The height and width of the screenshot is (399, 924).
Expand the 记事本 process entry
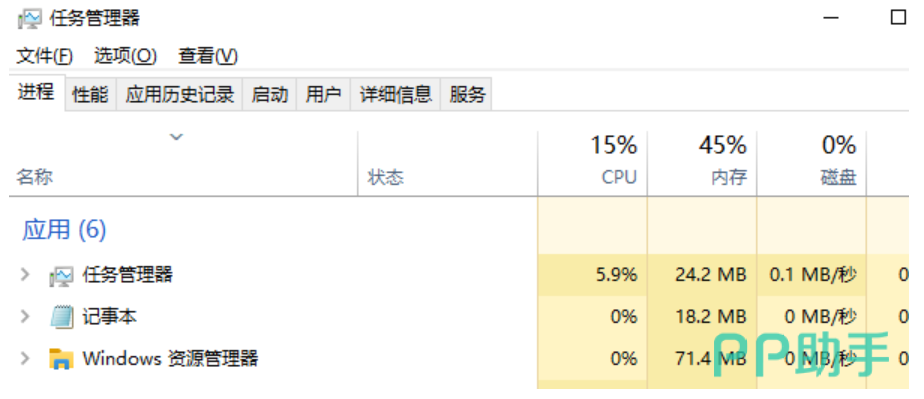point(25,316)
